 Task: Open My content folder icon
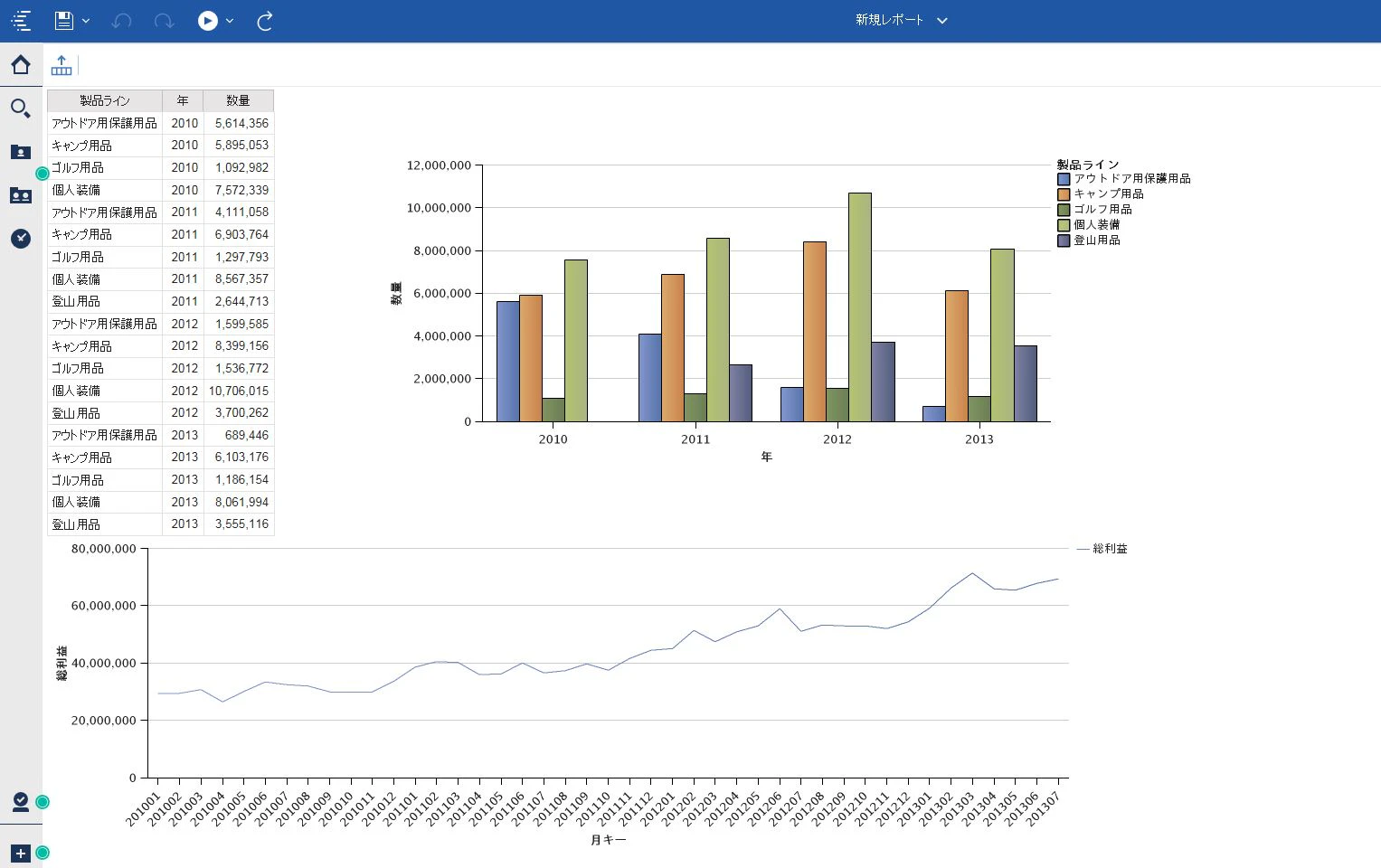pyautogui.click(x=21, y=152)
